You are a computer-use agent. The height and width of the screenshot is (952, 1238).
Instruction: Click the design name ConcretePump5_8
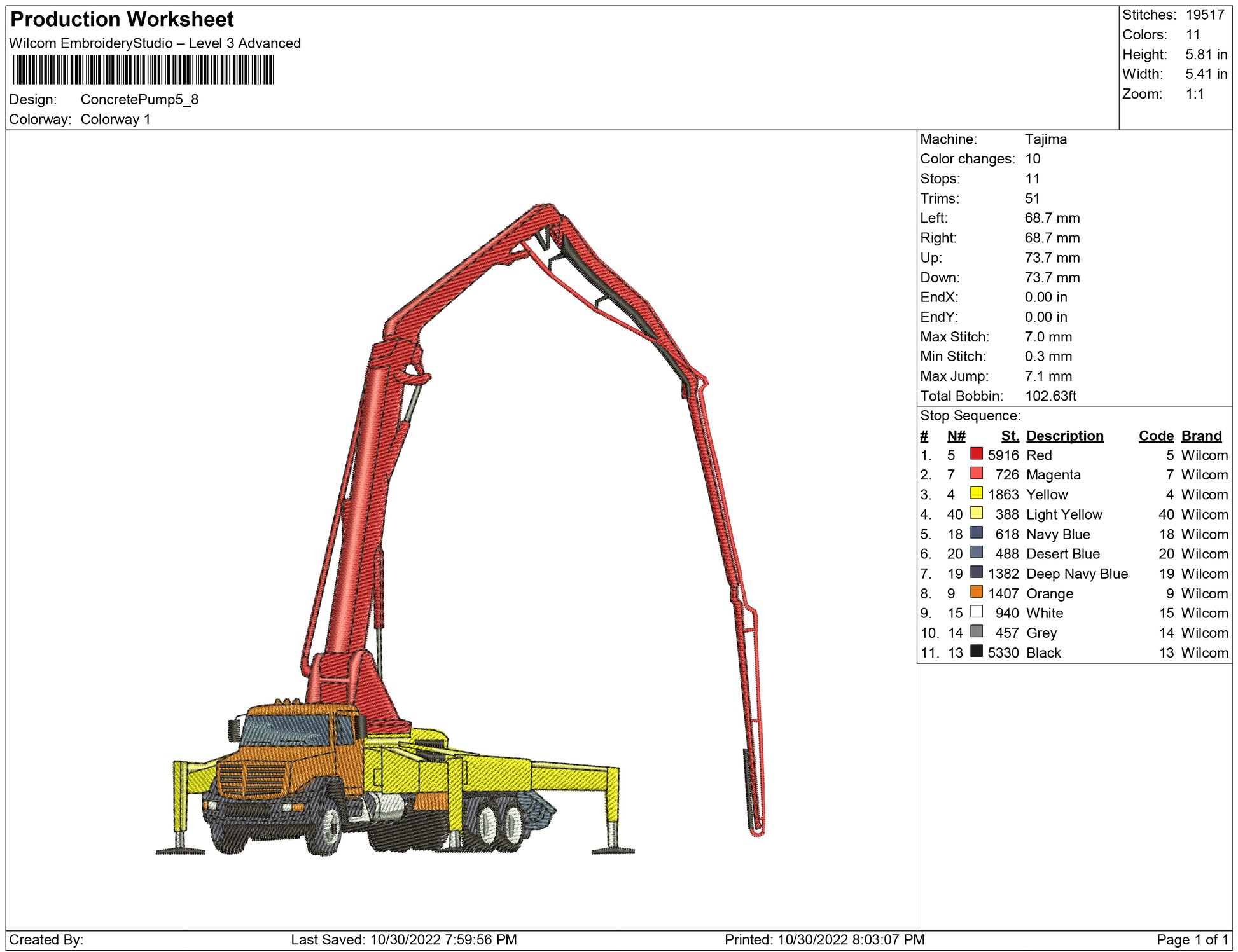point(139,100)
